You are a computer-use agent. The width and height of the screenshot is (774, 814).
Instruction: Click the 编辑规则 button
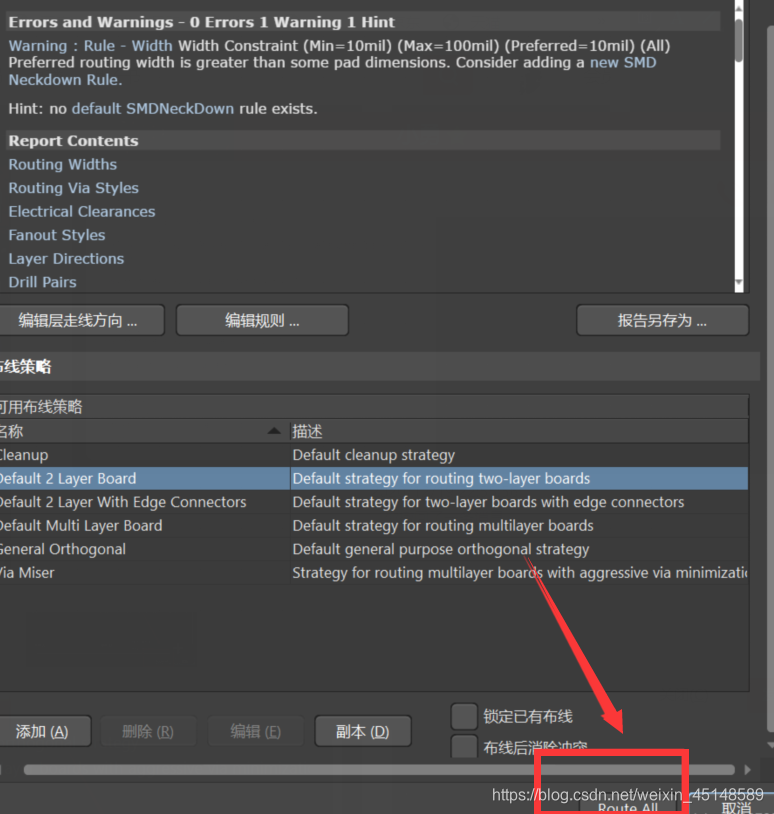pyautogui.click(x=262, y=321)
